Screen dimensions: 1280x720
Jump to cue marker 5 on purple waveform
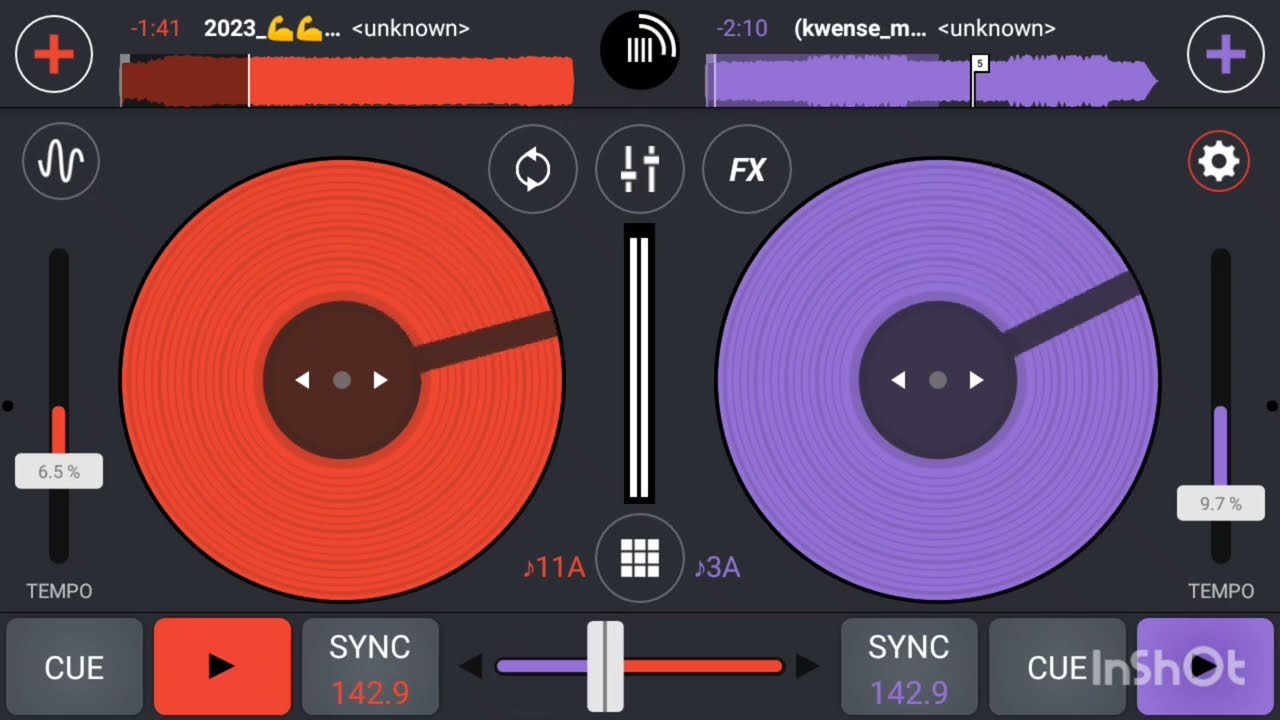tap(979, 64)
